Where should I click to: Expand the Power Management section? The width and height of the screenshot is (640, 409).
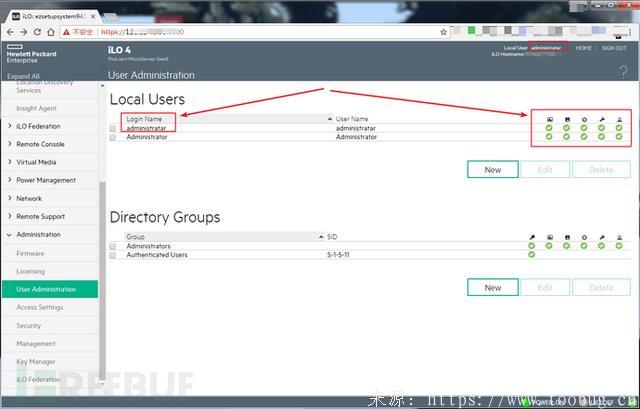coord(45,180)
